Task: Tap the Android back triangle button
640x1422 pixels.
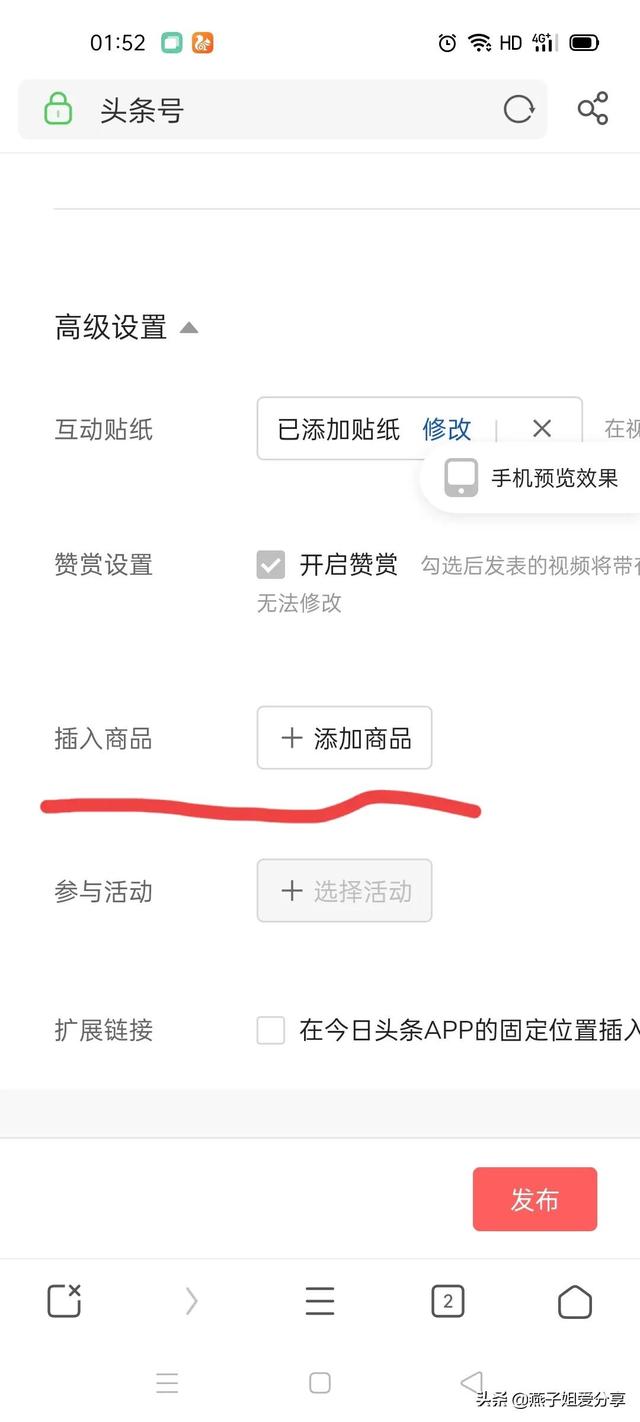Action: coord(472,1383)
